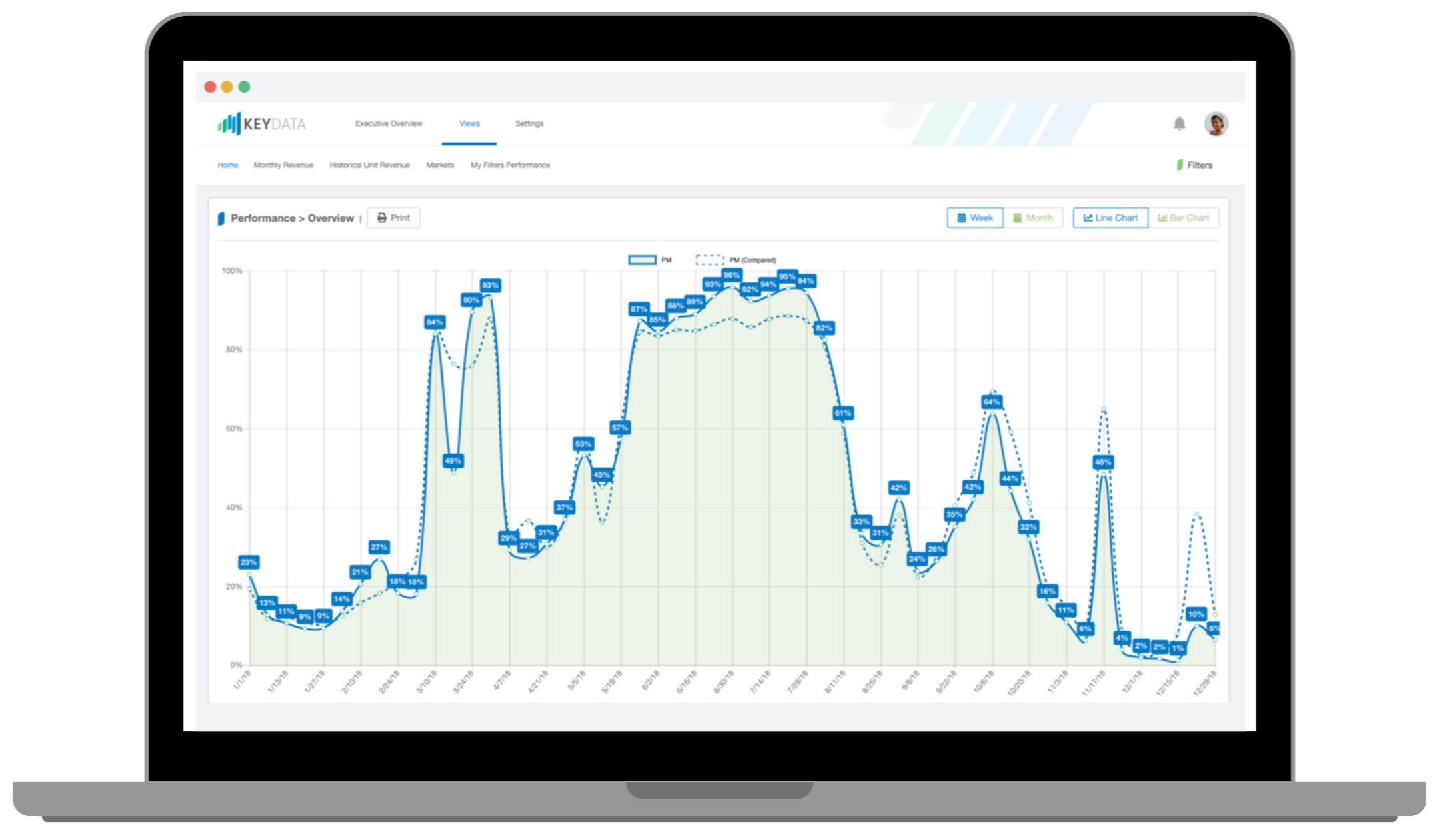Select the Line Chart display
Image resolution: width=1439 pixels, height=840 pixels.
click(x=1110, y=218)
